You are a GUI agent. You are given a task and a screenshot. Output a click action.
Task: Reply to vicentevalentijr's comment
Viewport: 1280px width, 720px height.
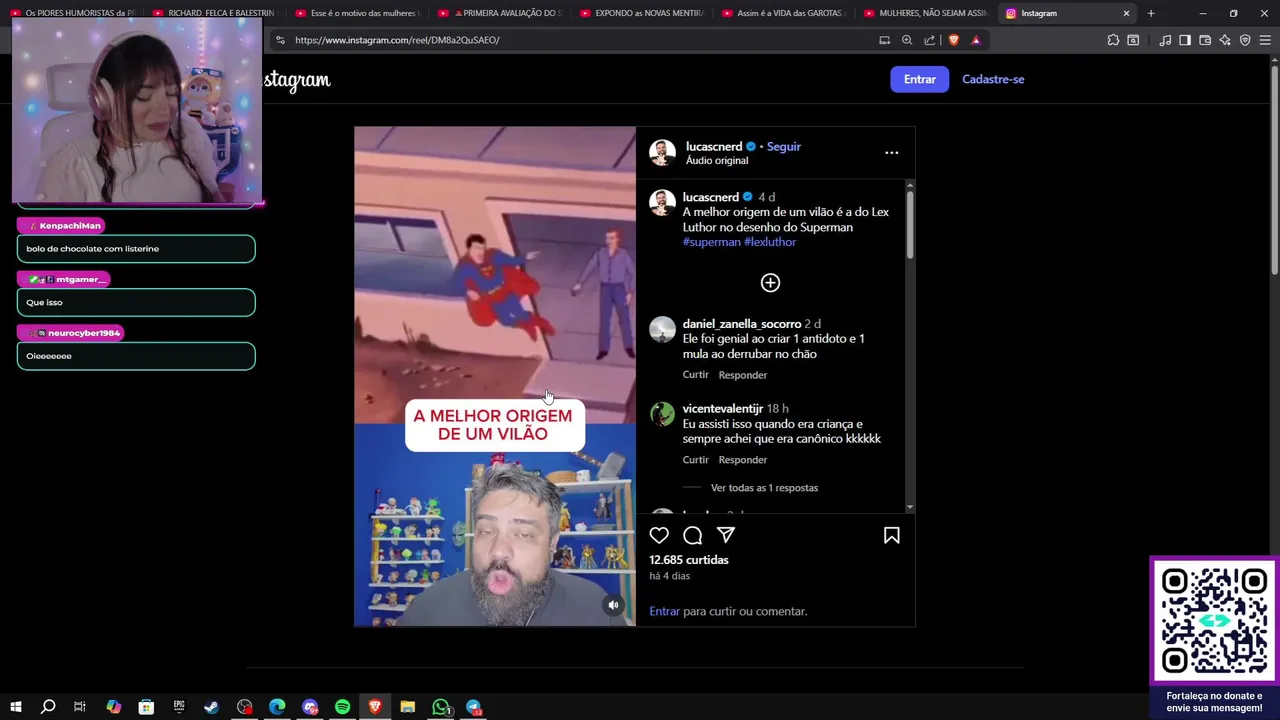click(743, 460)
